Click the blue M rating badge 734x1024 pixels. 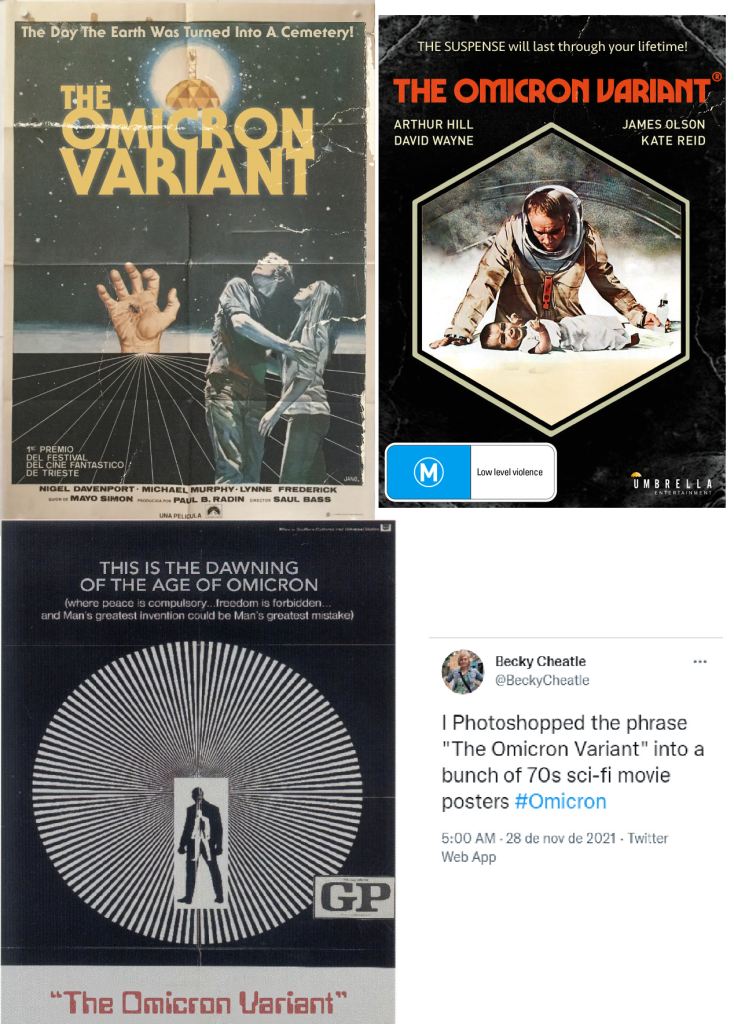coord(428,472)
